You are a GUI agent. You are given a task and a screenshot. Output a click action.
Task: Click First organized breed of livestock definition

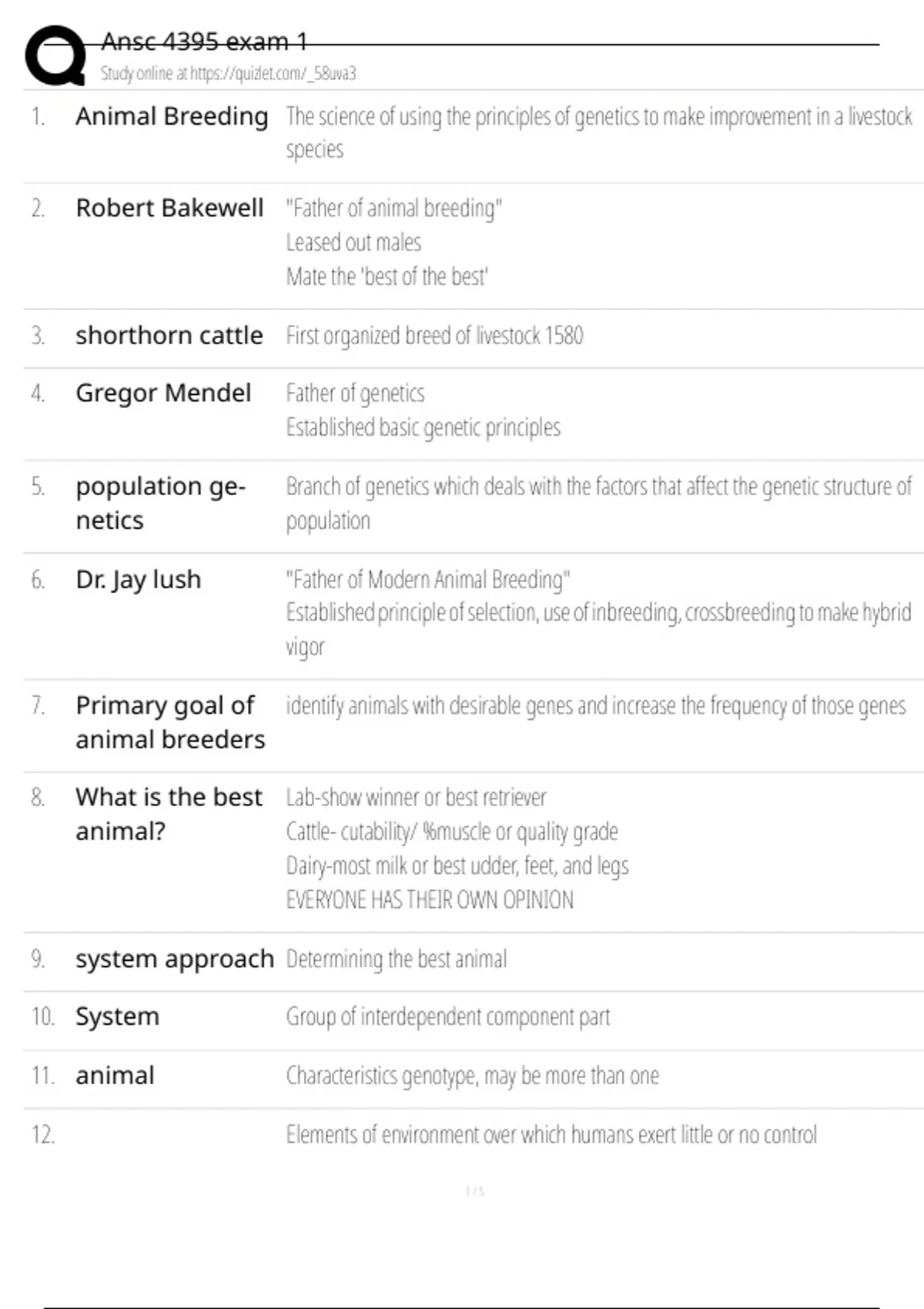point(434,336)
